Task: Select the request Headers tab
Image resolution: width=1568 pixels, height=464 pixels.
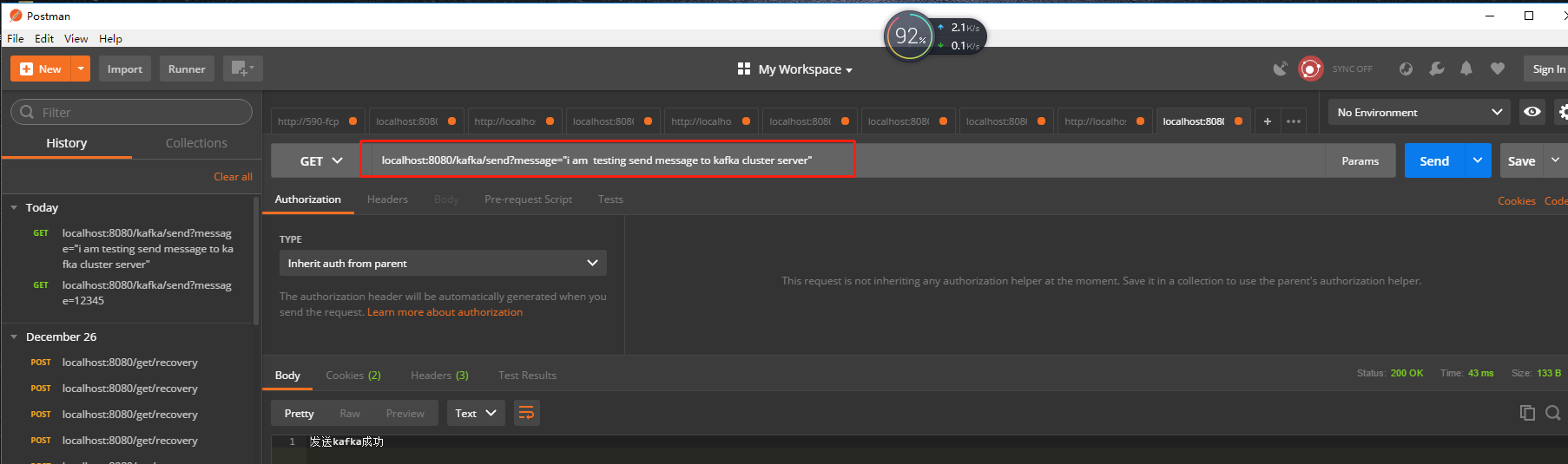Action: click(387, 199)
